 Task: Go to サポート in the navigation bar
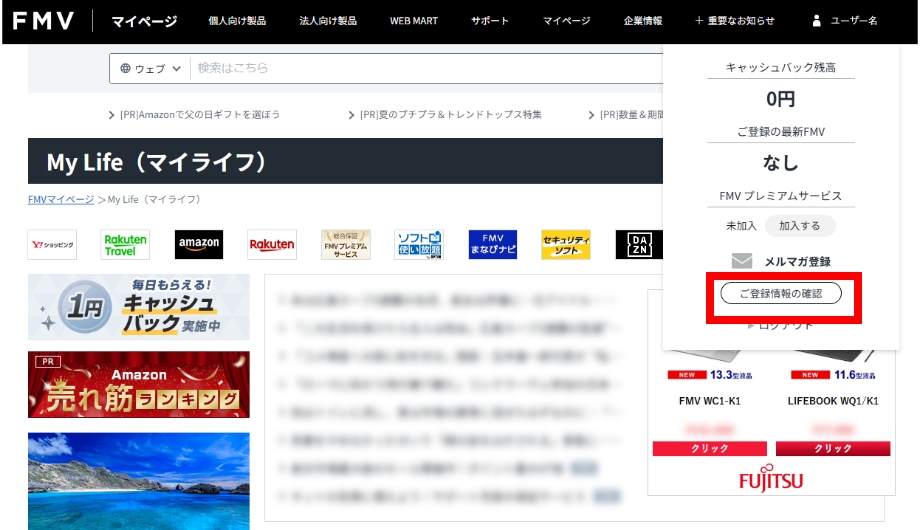(490, 21)
